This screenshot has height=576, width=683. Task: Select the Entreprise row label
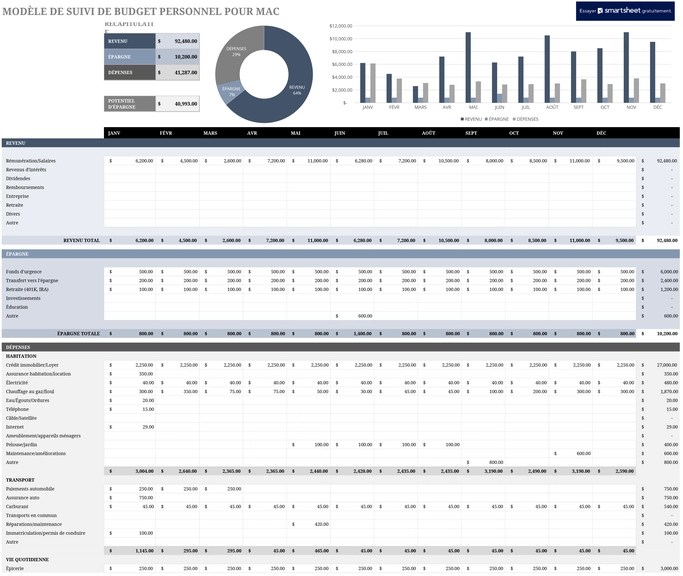click(x=17, y=196)
